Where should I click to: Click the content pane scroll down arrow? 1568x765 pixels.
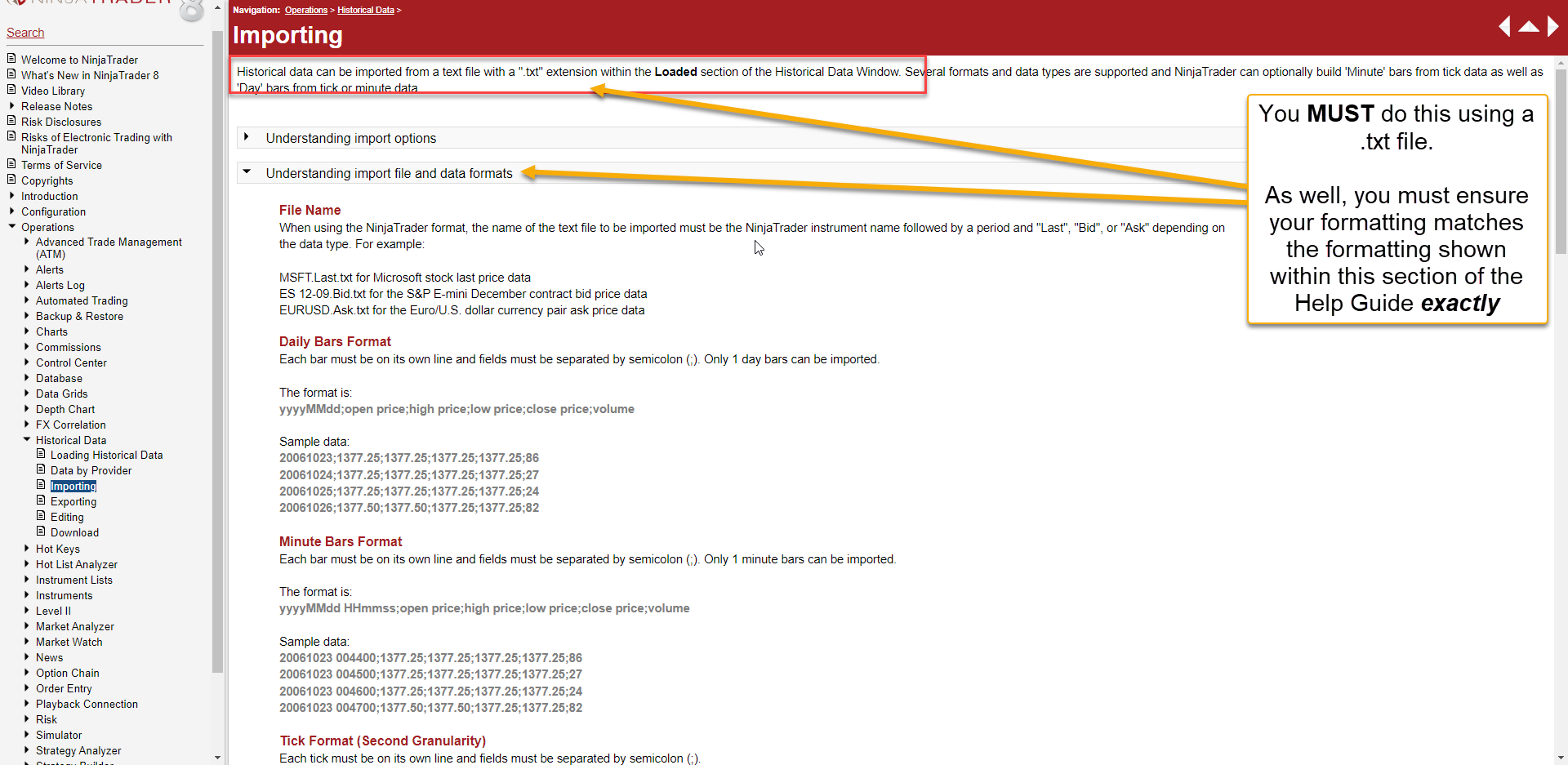click(x=1561, y=758)
